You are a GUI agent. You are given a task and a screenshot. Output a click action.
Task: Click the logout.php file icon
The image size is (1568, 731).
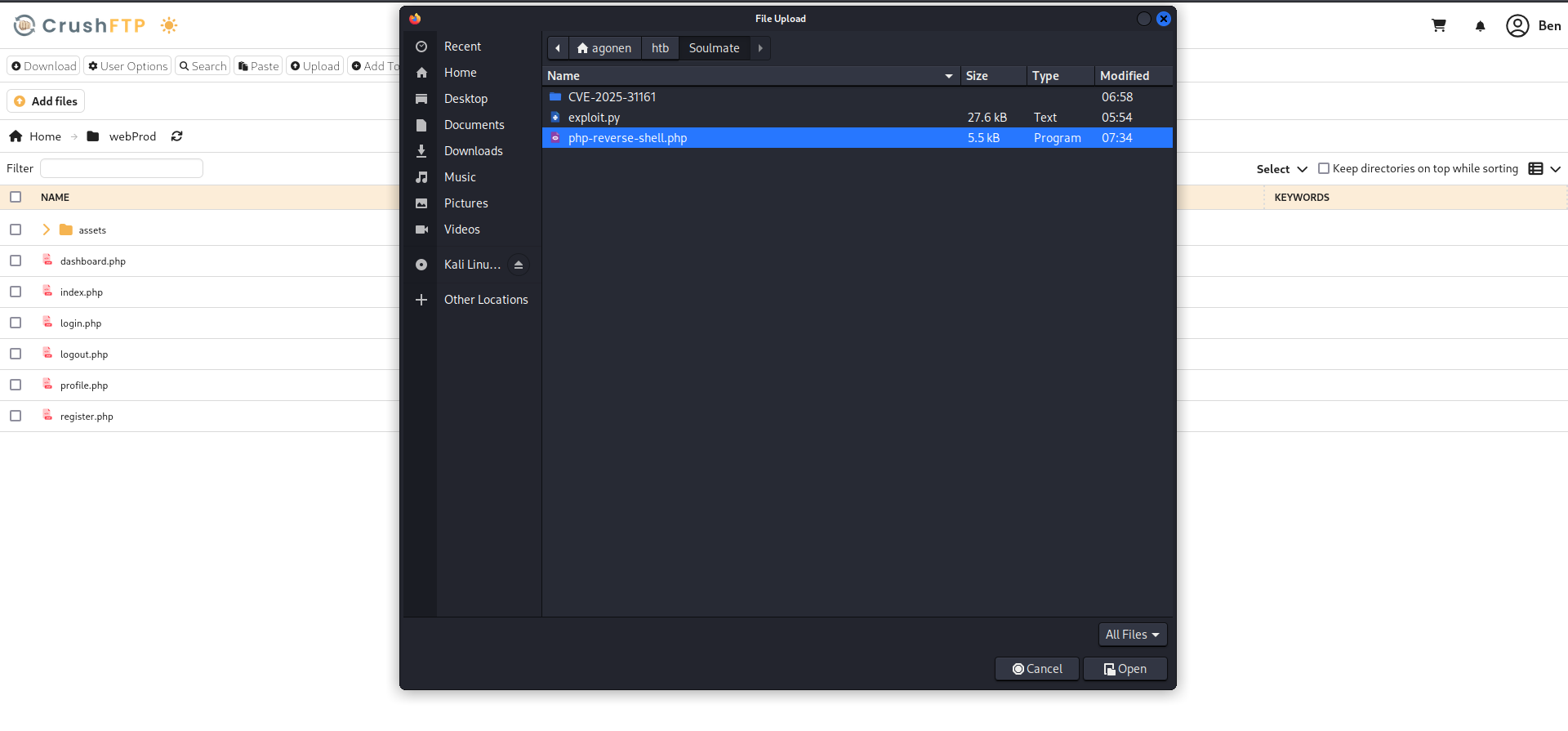coord(47,353)
